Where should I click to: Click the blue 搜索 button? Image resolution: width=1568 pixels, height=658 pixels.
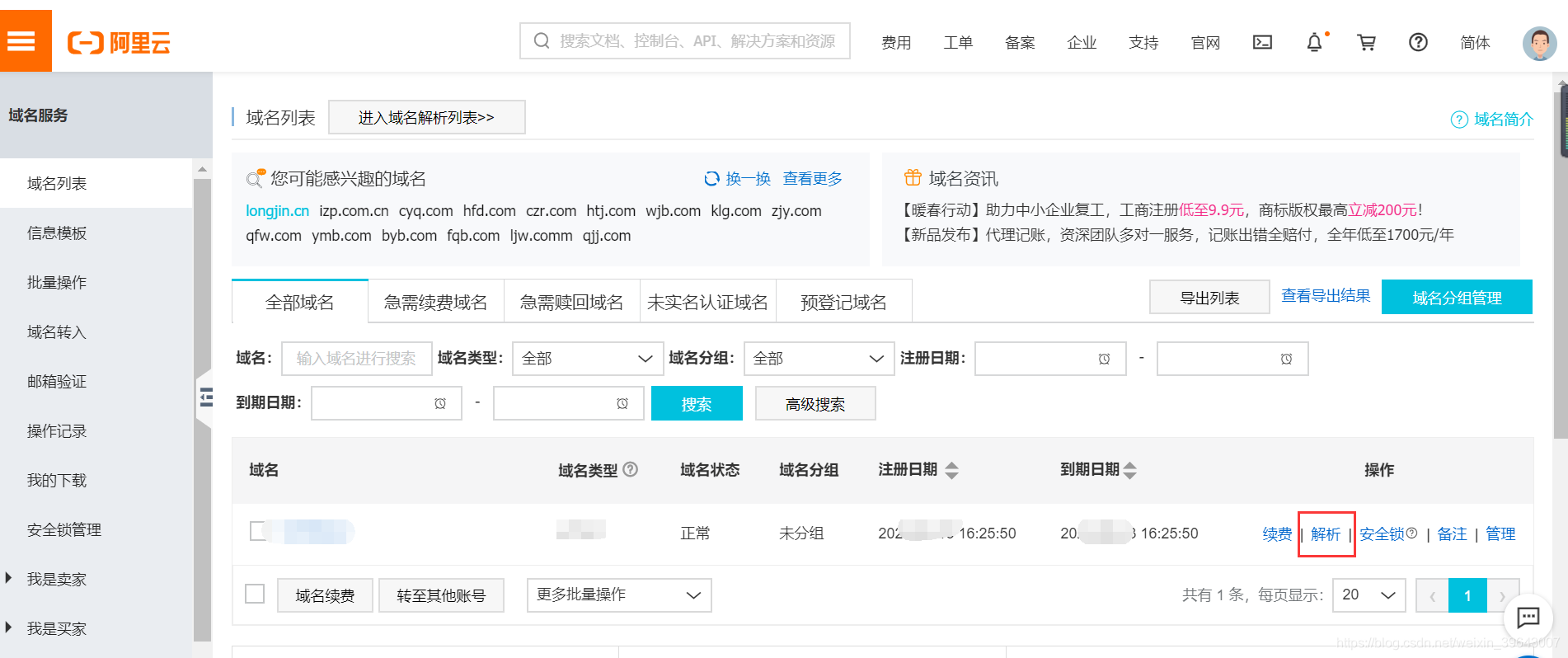[x=697, y=403]
